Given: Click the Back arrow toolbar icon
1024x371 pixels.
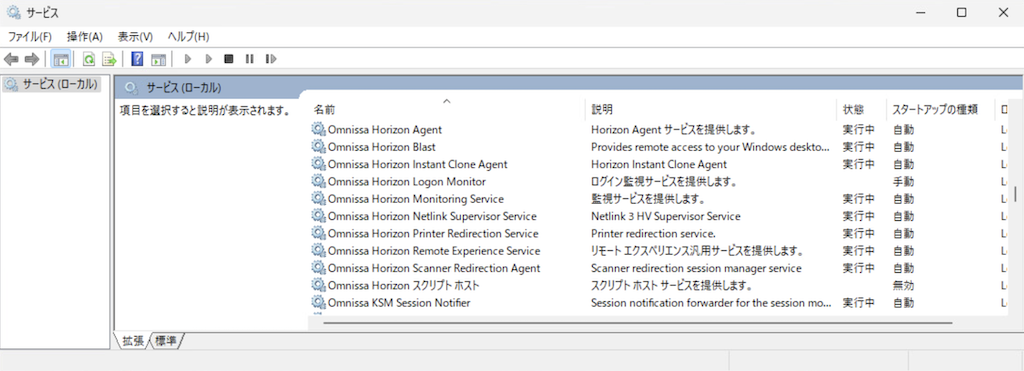Looking at the screenshot, I should pyautogui.click(x=11, y=59).
